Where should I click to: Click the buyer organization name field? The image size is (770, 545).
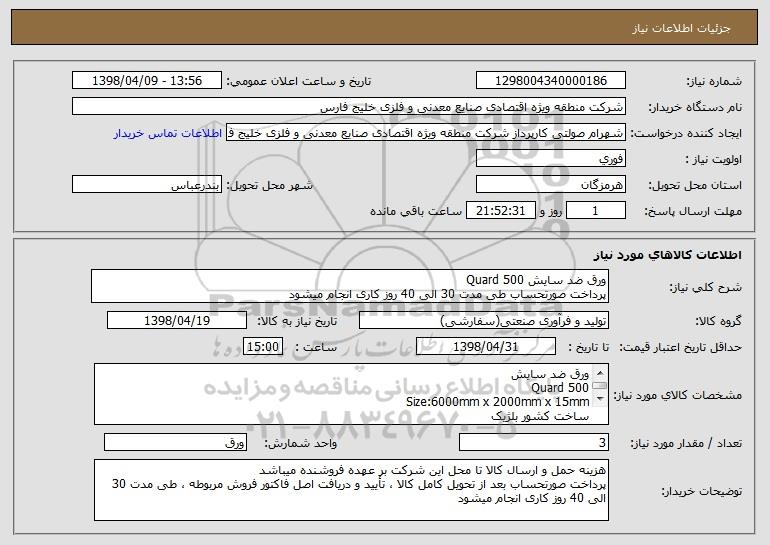(349, 106)
